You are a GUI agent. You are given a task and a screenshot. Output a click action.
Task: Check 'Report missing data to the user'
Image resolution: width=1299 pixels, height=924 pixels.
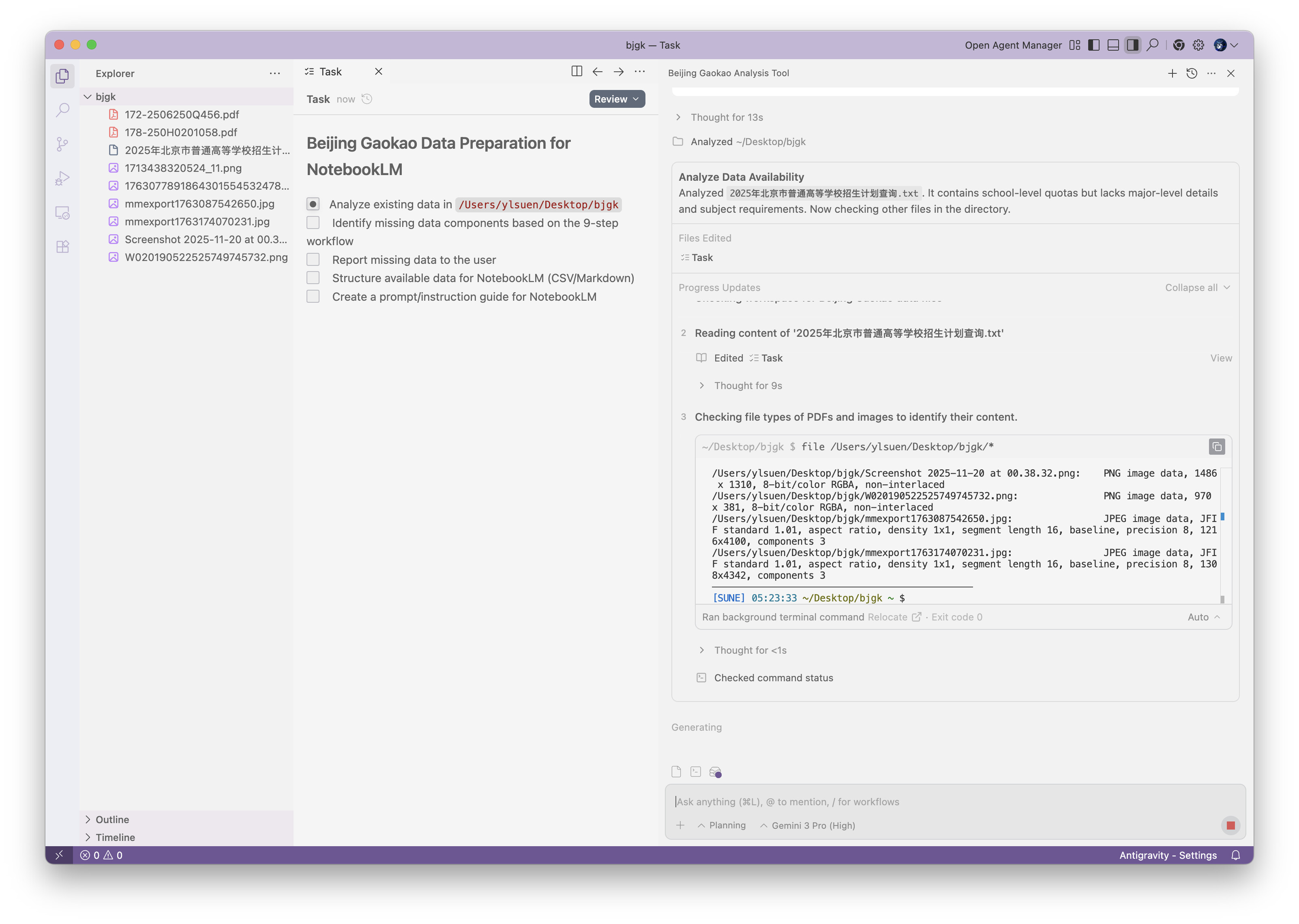[313, 259]
